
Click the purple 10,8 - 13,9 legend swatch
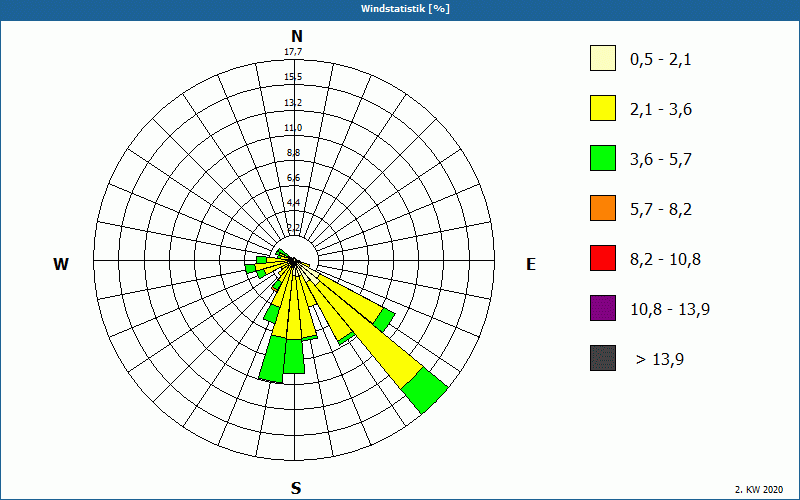[x=603, y=308]
